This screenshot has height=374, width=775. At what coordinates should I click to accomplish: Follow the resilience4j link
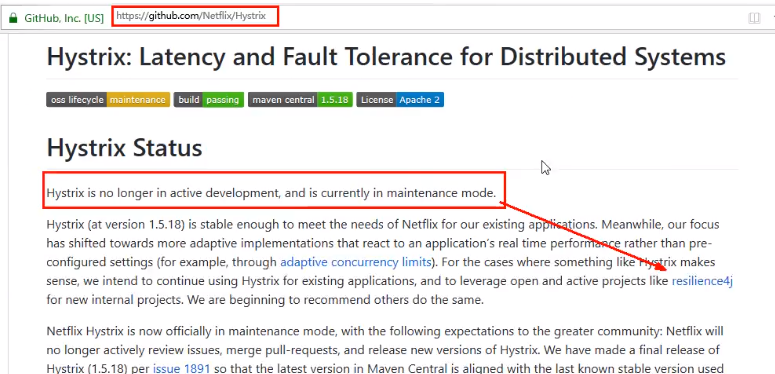(702, 281)
